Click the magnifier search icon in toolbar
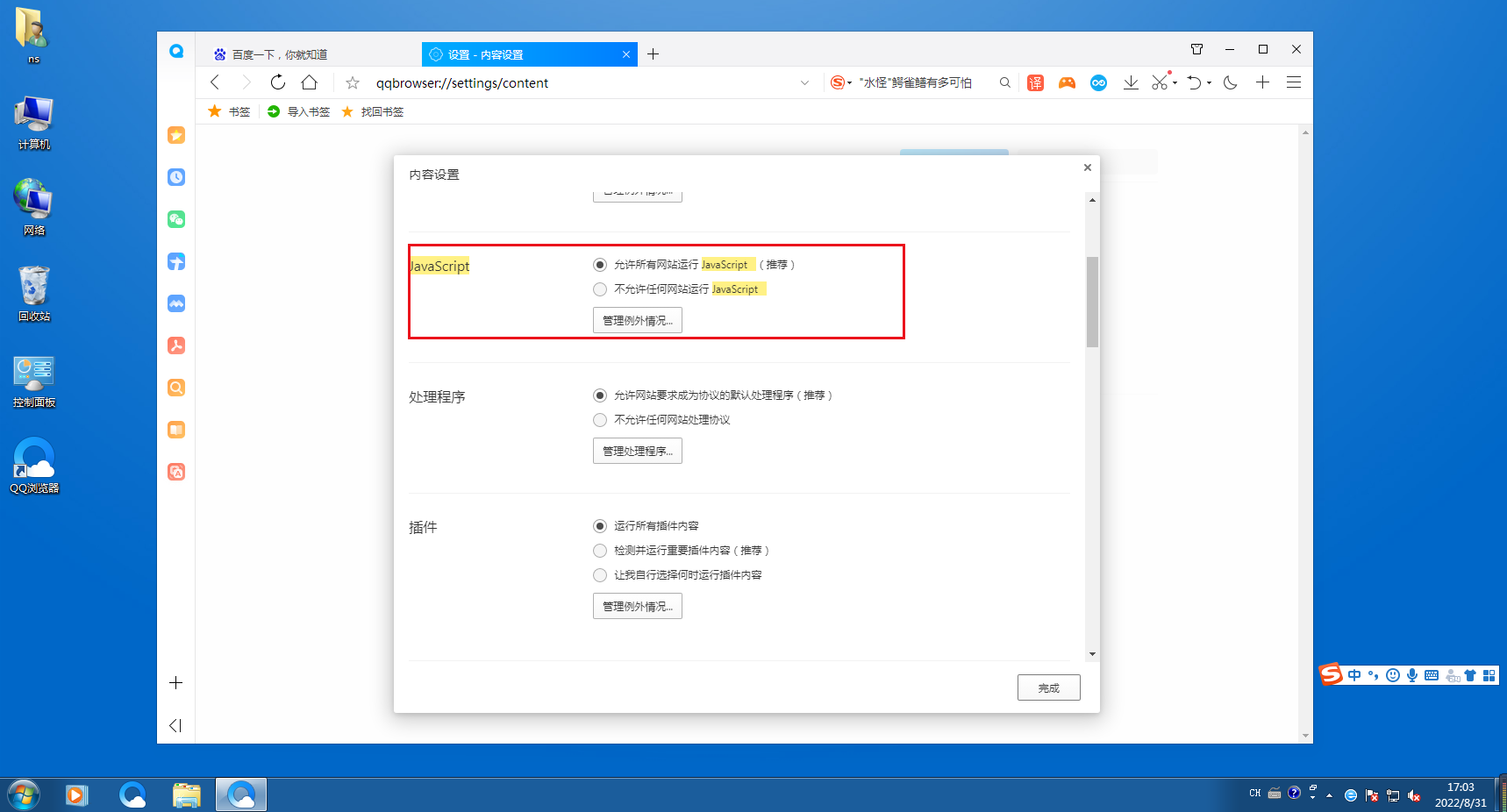Viewport: 1507px width, 812px height. pos(1005,82)
